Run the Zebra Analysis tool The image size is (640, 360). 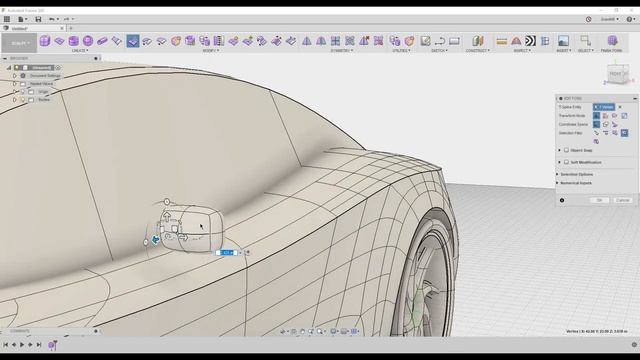pyautogui.click(x=530, y=41)
